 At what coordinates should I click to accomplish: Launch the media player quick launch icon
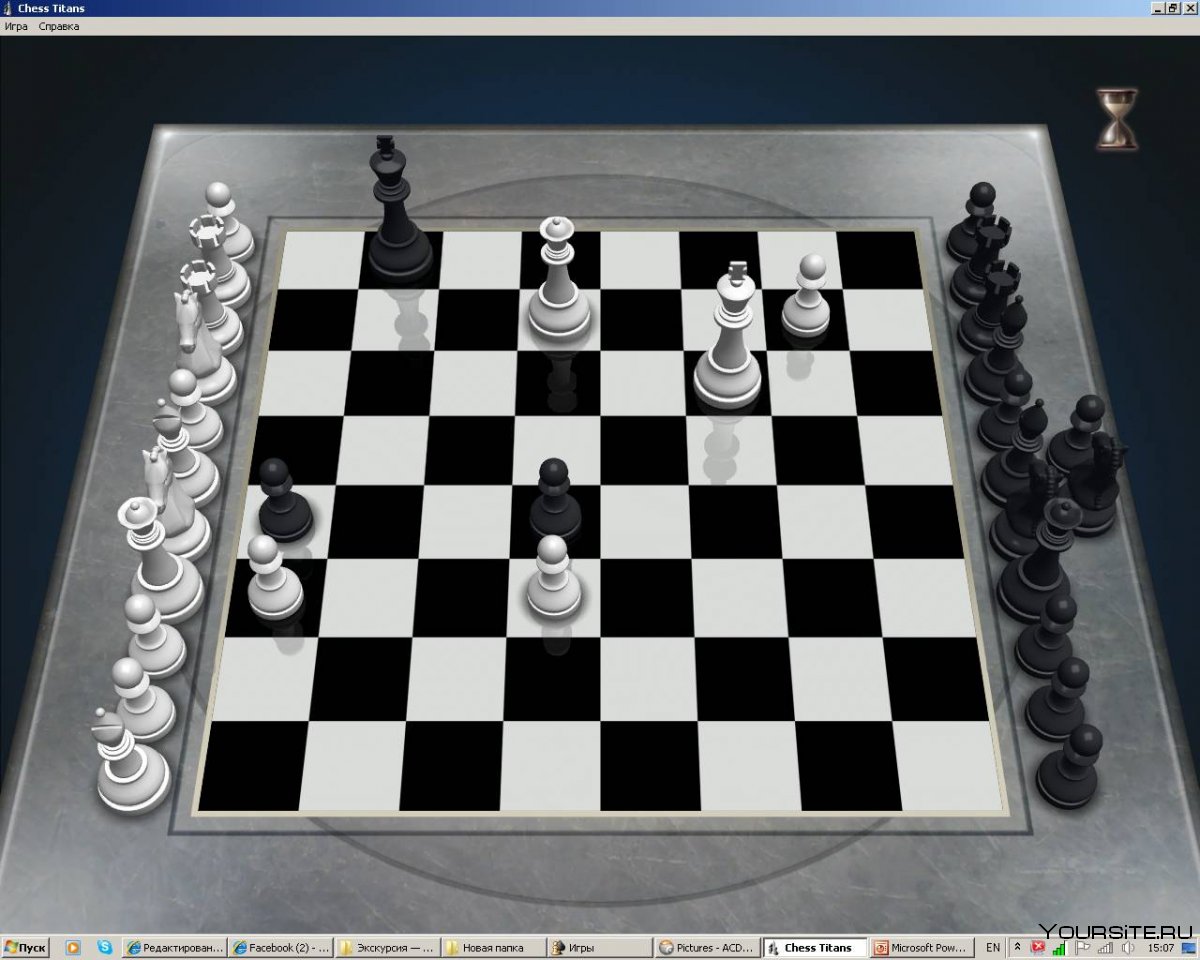tap(73, 948)
